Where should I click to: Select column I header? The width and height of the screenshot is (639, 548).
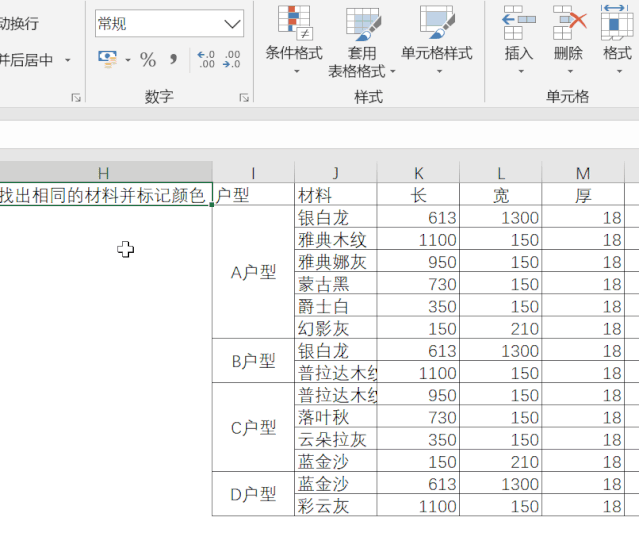[x=253, y=172]
